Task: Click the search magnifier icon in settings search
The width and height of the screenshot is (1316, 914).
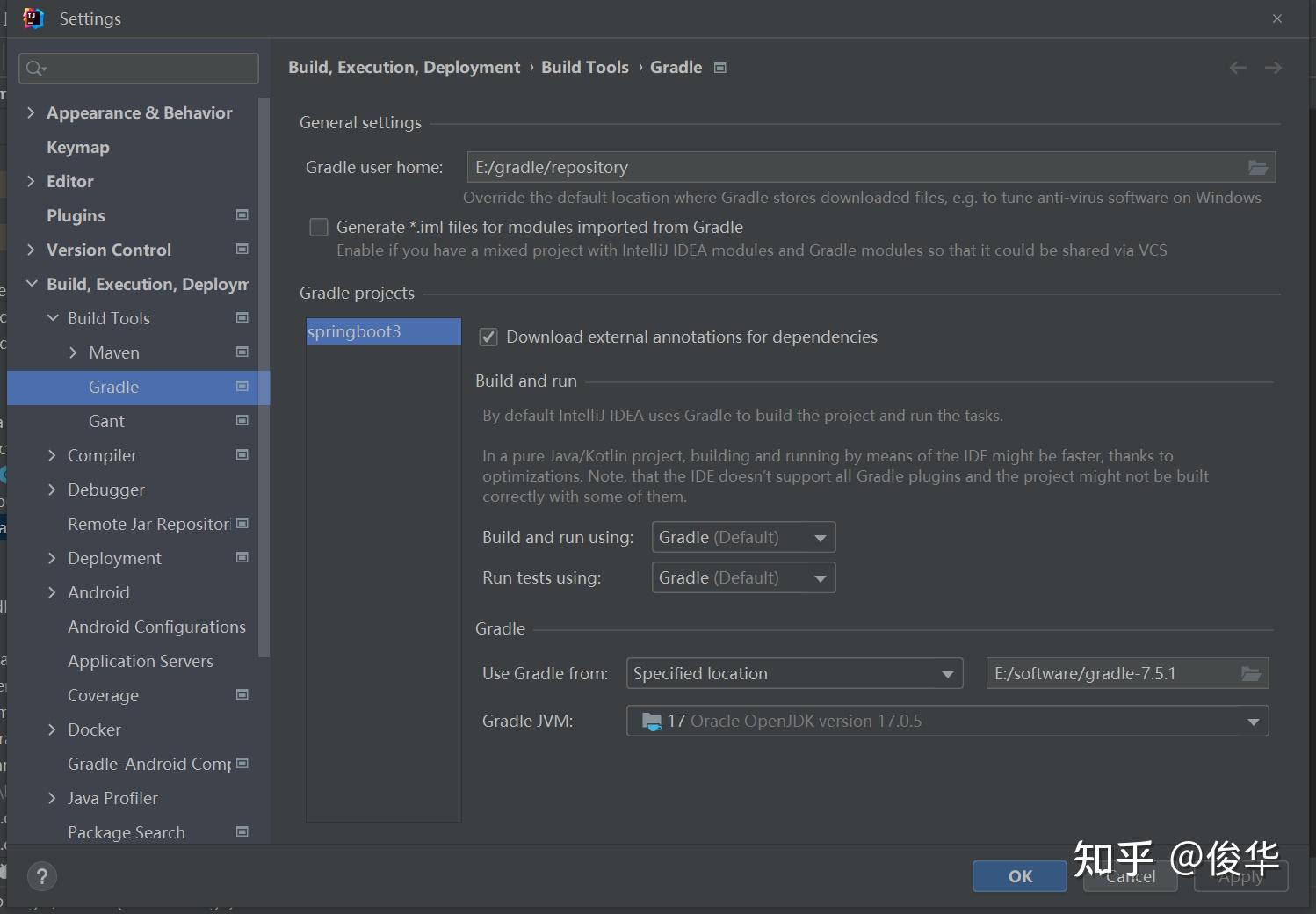Action: (35, 69)
